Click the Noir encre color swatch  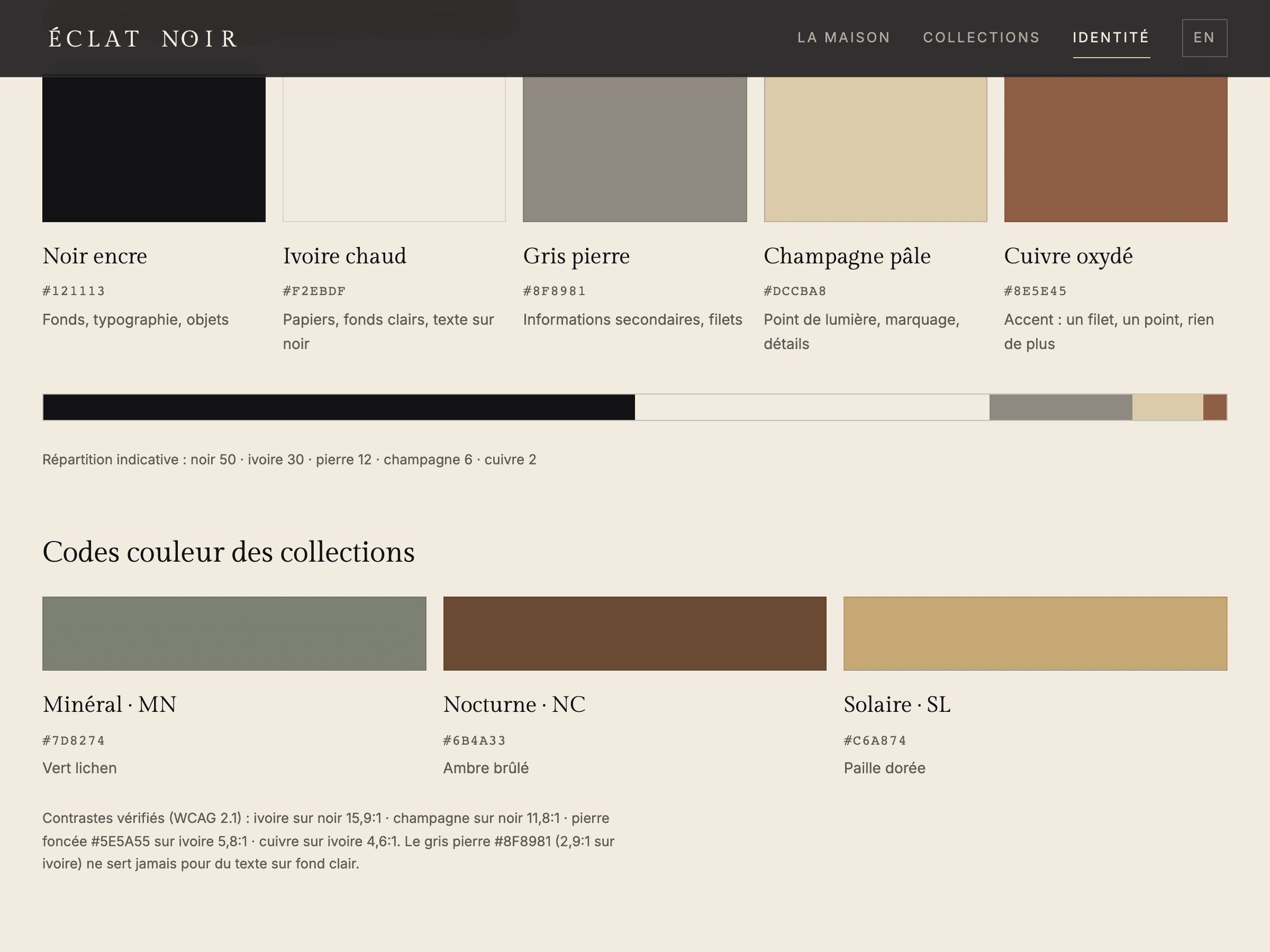[x=154, y=149]
